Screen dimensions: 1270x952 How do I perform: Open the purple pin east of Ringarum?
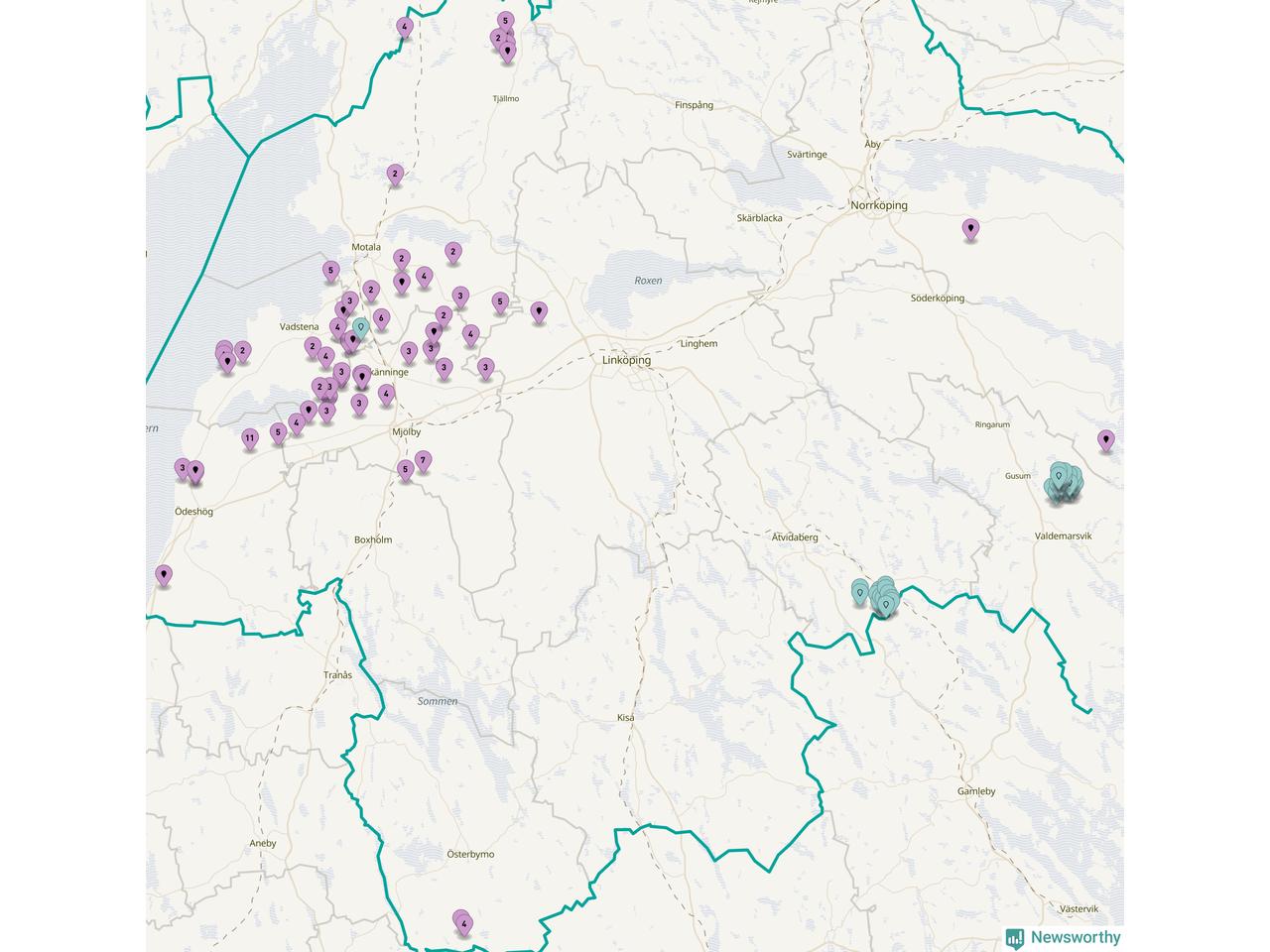pyautogui.click(x=1106, y=441)
